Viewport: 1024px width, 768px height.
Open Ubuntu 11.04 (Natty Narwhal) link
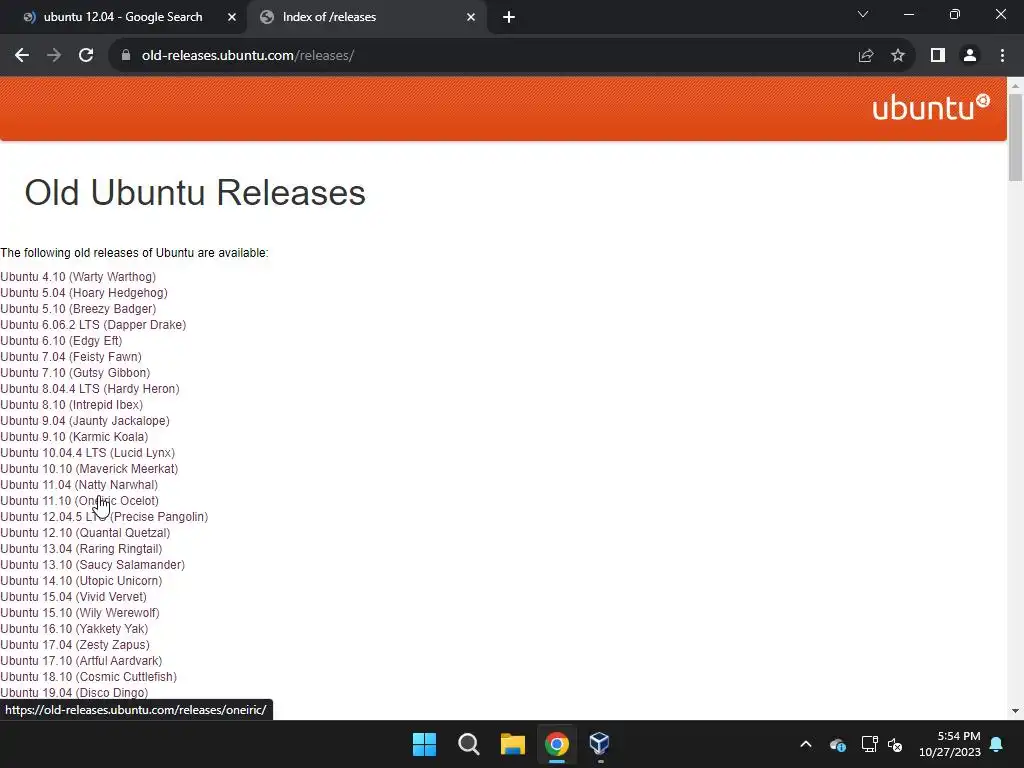pyautogui.click(x=79, y=485)
